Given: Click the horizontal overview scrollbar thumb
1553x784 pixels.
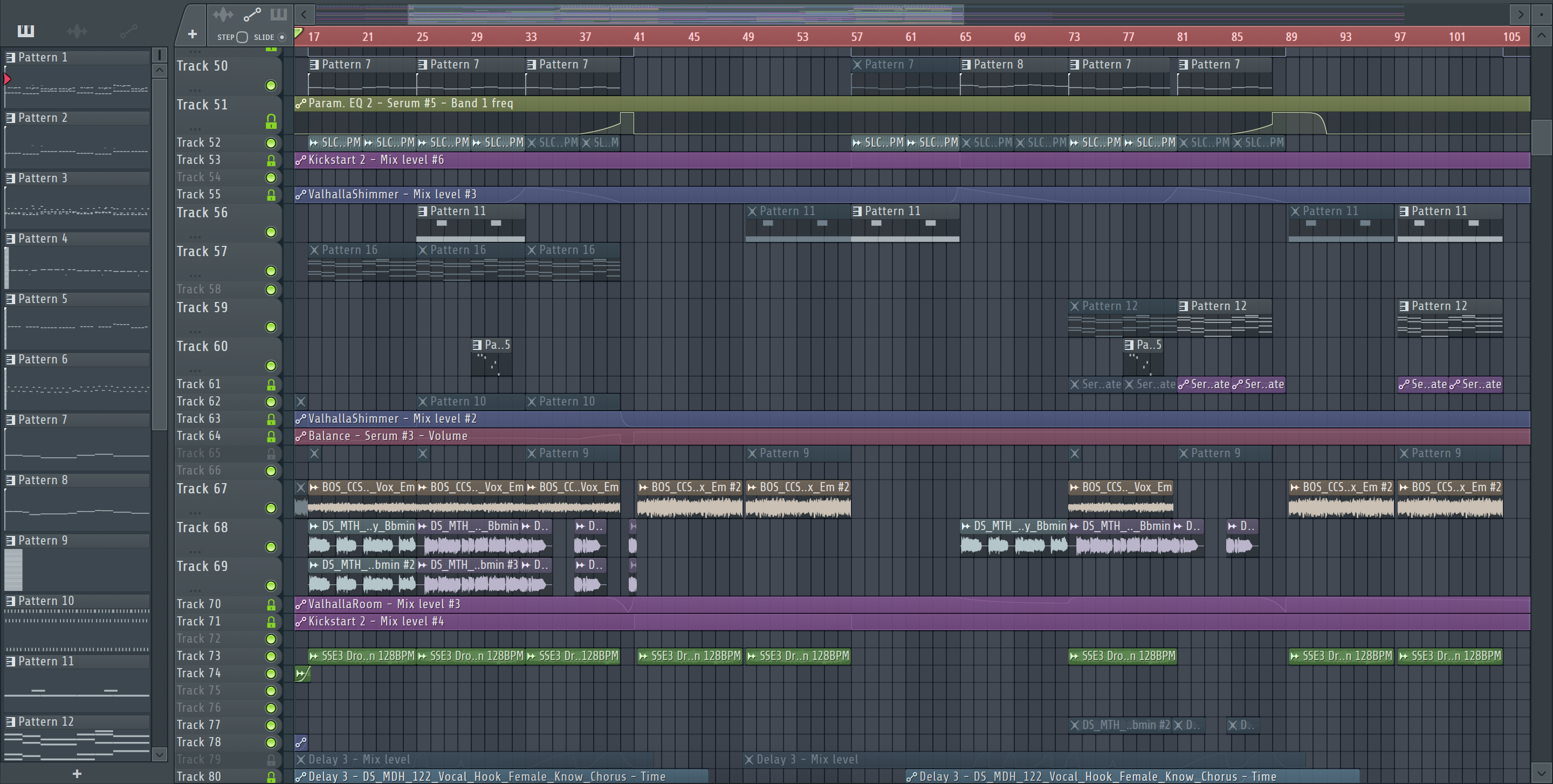Looking at the screenshot, I should coord(685,14).
